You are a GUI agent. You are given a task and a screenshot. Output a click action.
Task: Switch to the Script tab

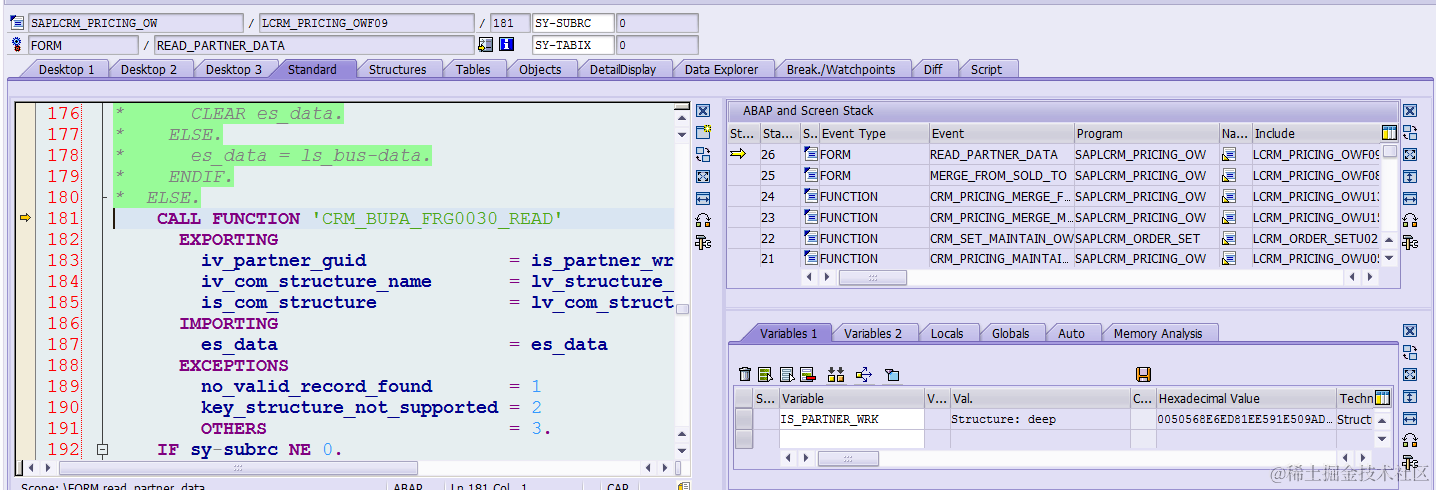[x=986, y=69]
